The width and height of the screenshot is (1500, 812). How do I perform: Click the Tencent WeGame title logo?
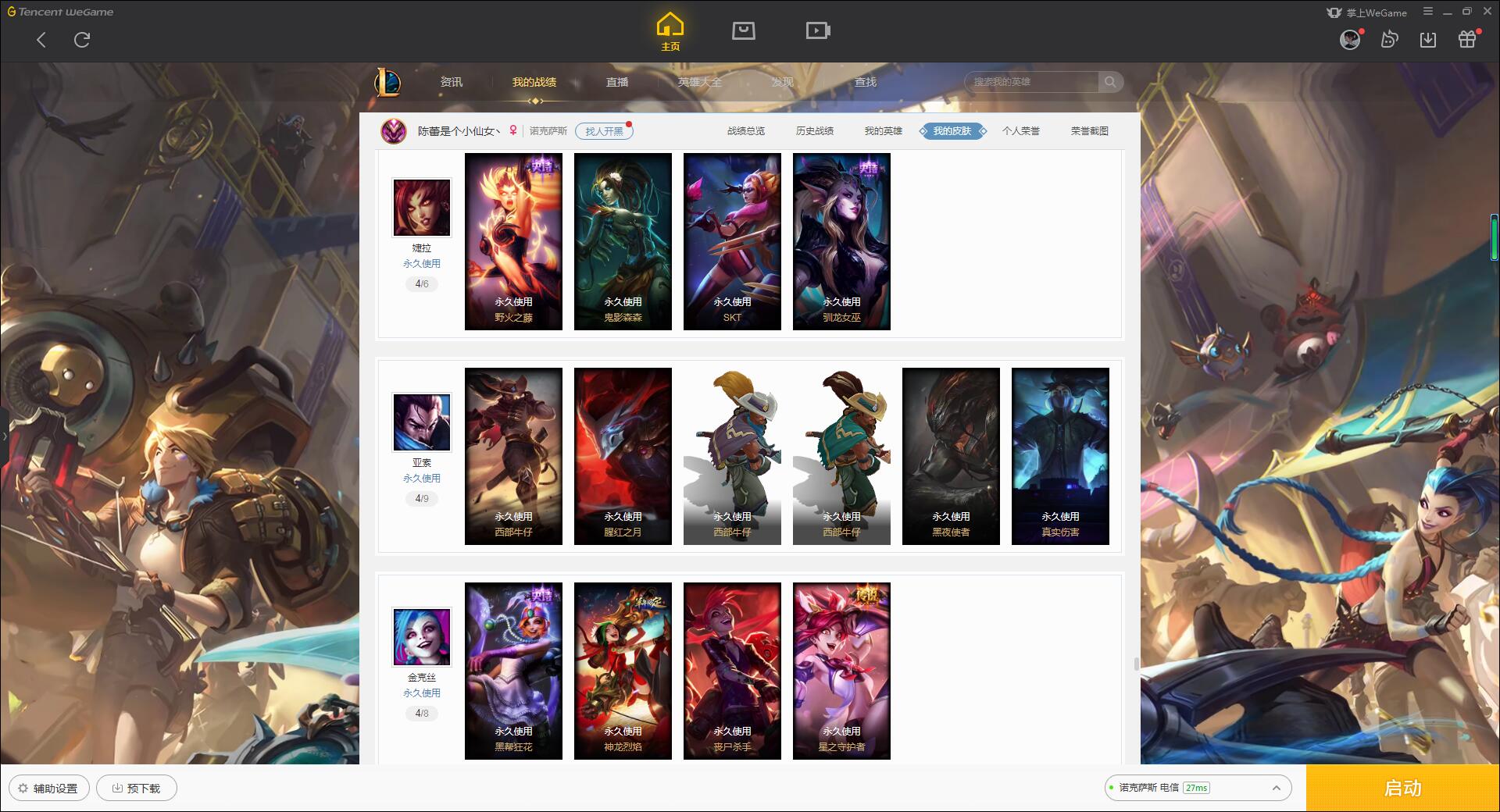click(x=60, y=12)
